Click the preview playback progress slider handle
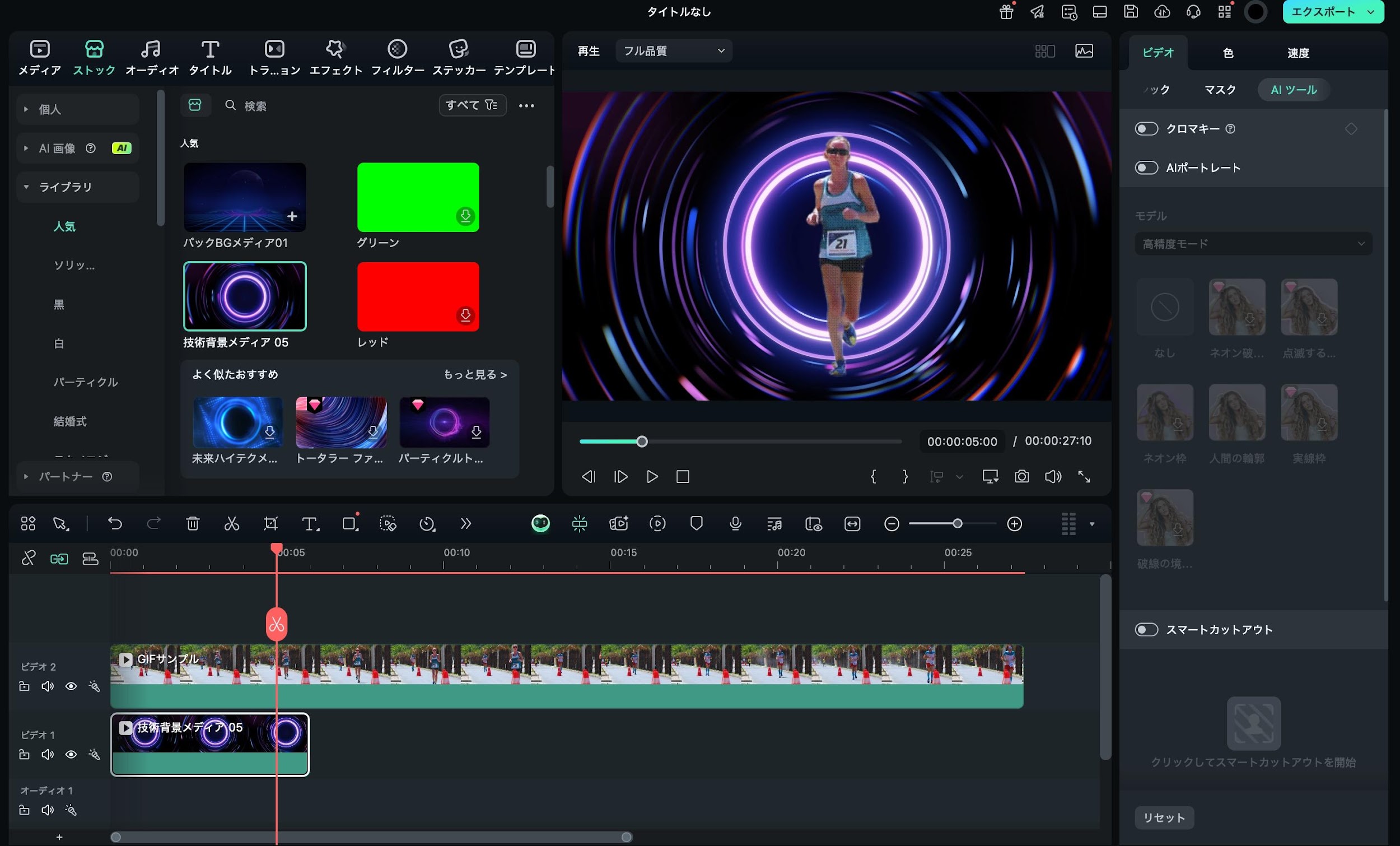1400x846 pixels. (x=642, y=441)
